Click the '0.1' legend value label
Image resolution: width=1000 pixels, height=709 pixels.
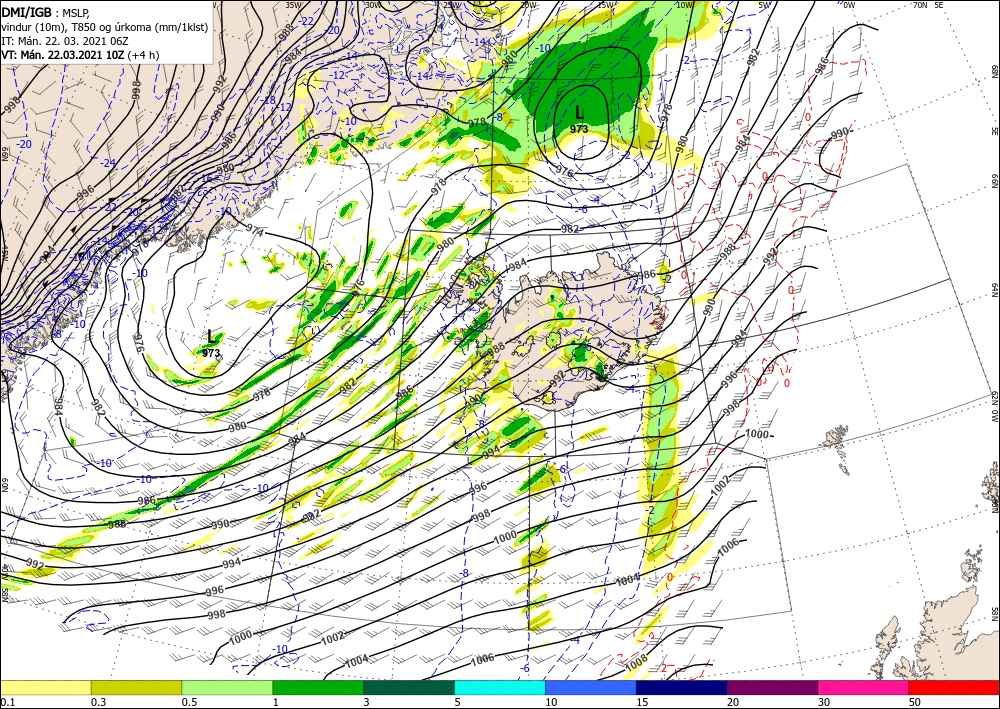point(6,702)
